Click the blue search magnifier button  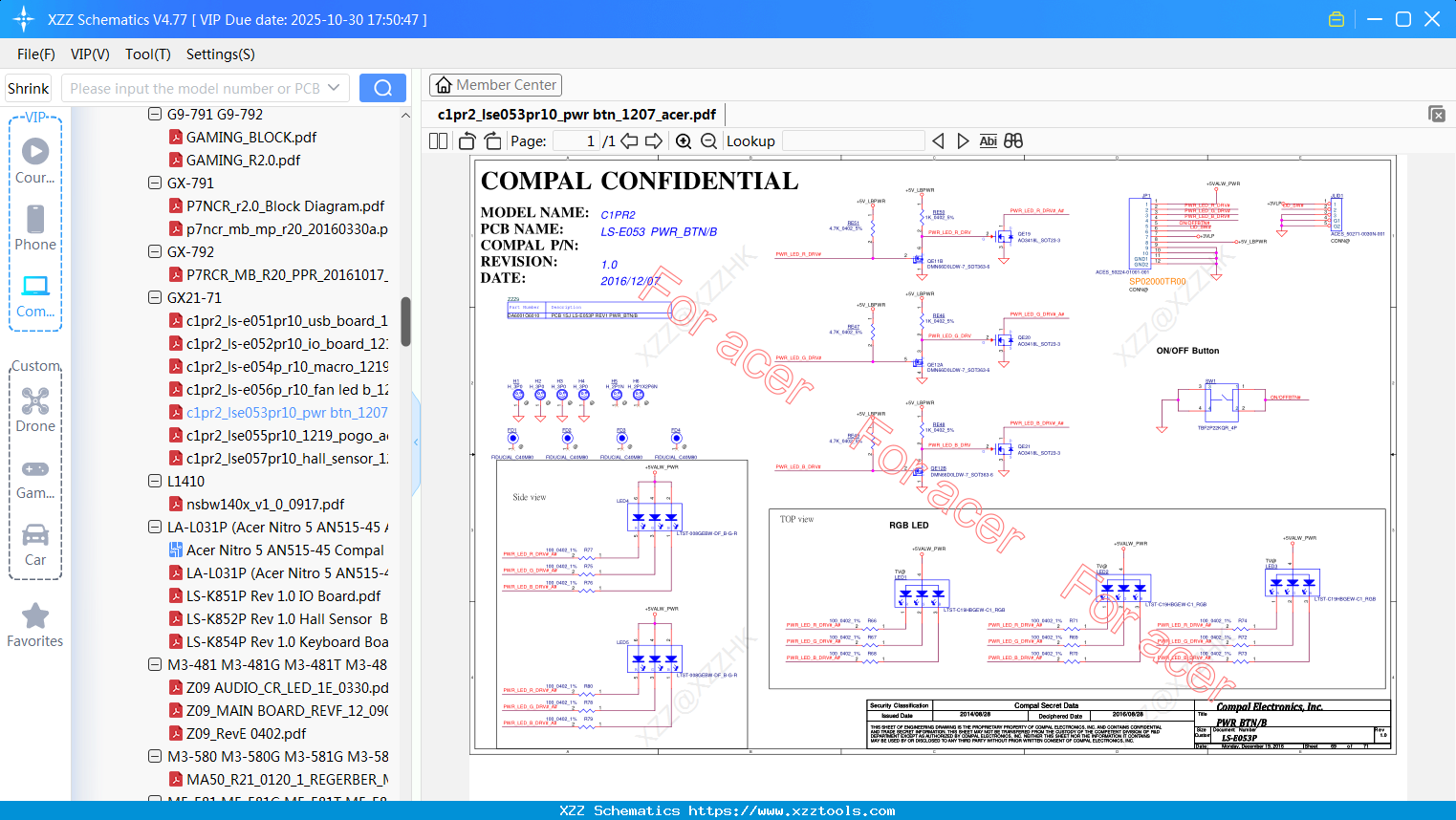coord(382,88)
